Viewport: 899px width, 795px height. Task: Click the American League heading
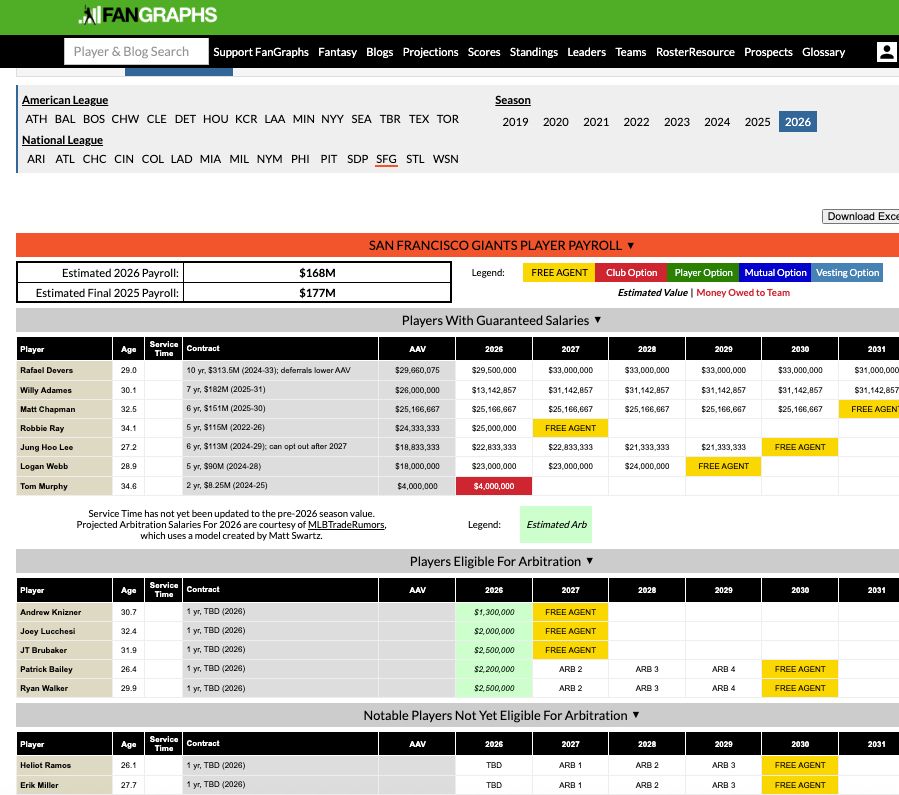(x=65, y=100)
